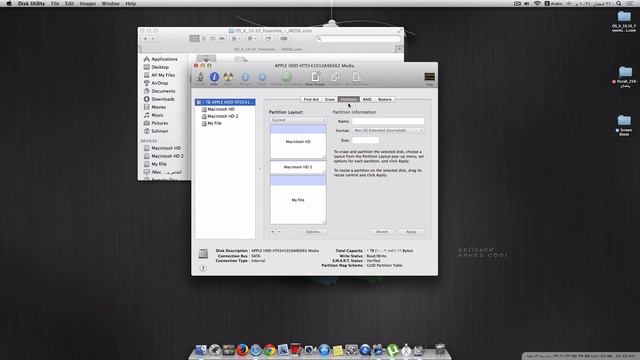Switch to the First Aid tab
The image size is (640, 360).
point(311,99)
